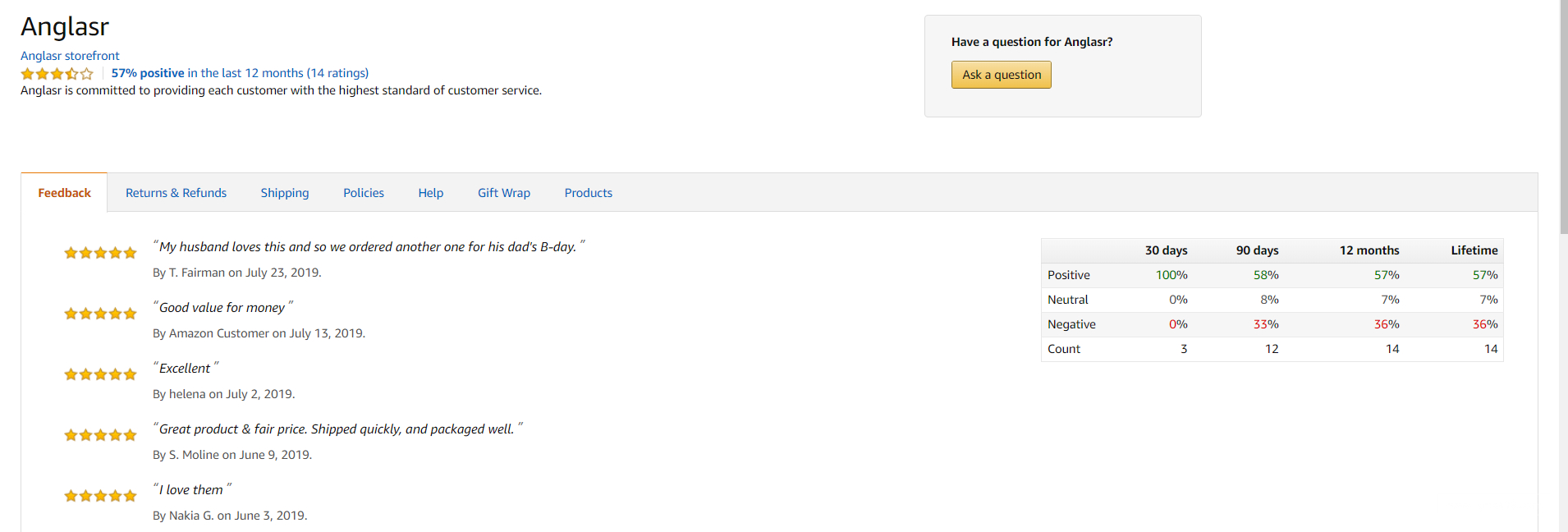Click the 30 days positive 100% value
Viewport: 1568px width, 532px height.
(x=1171, y=275)
